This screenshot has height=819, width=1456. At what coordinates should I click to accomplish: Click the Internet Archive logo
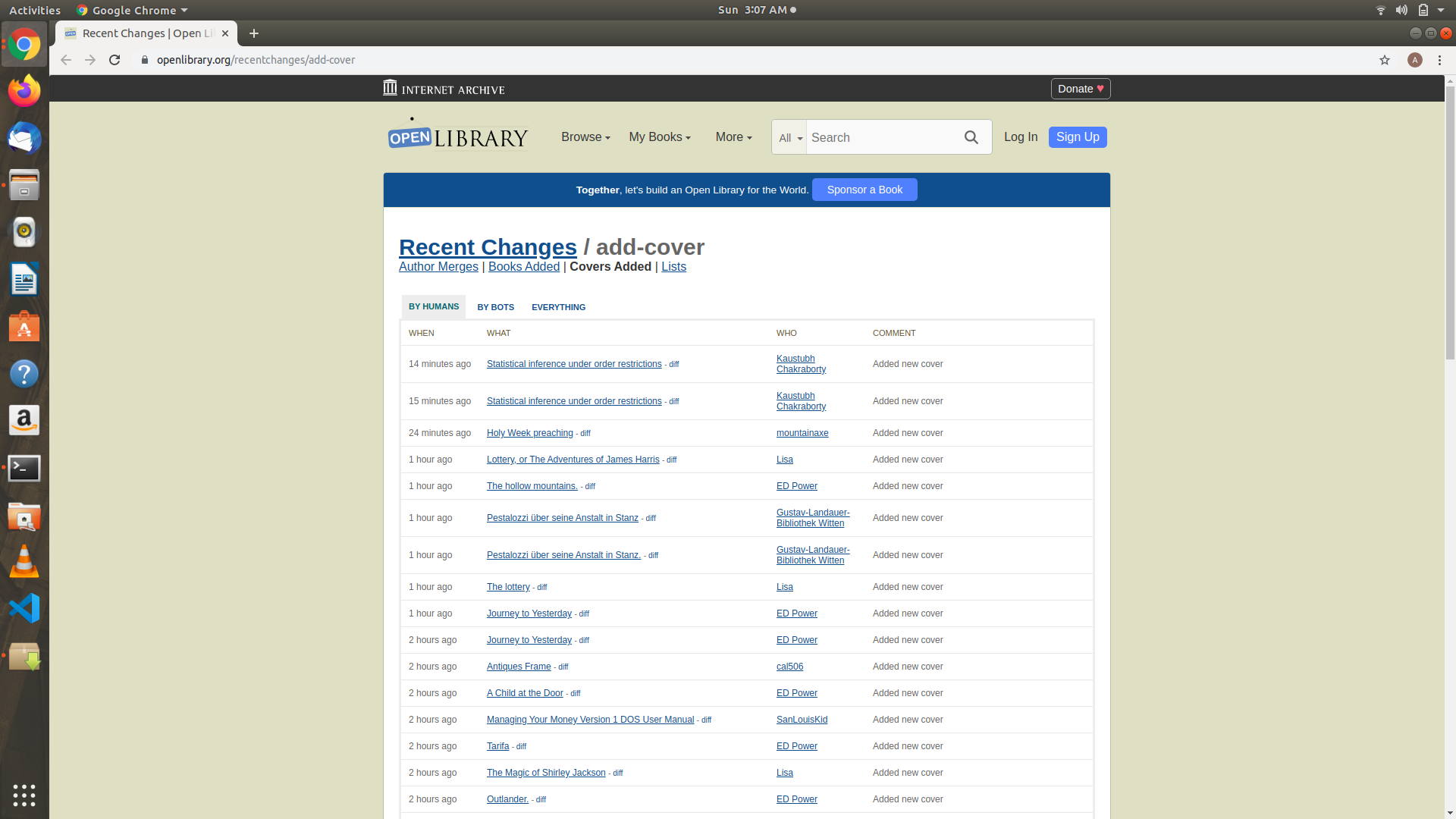pyautogui.click(x=444, y=89)
